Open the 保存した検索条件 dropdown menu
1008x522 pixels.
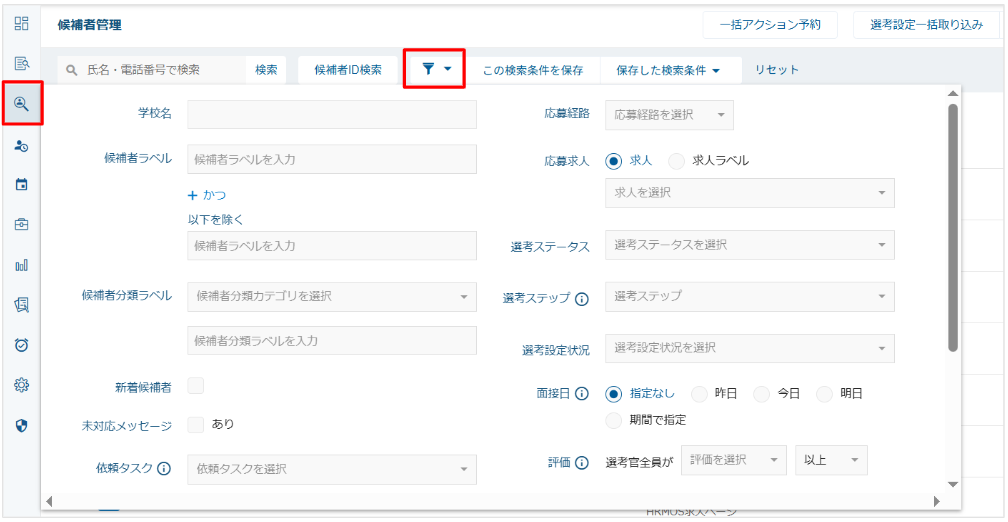pyautogui.click(x=667, y=70)
